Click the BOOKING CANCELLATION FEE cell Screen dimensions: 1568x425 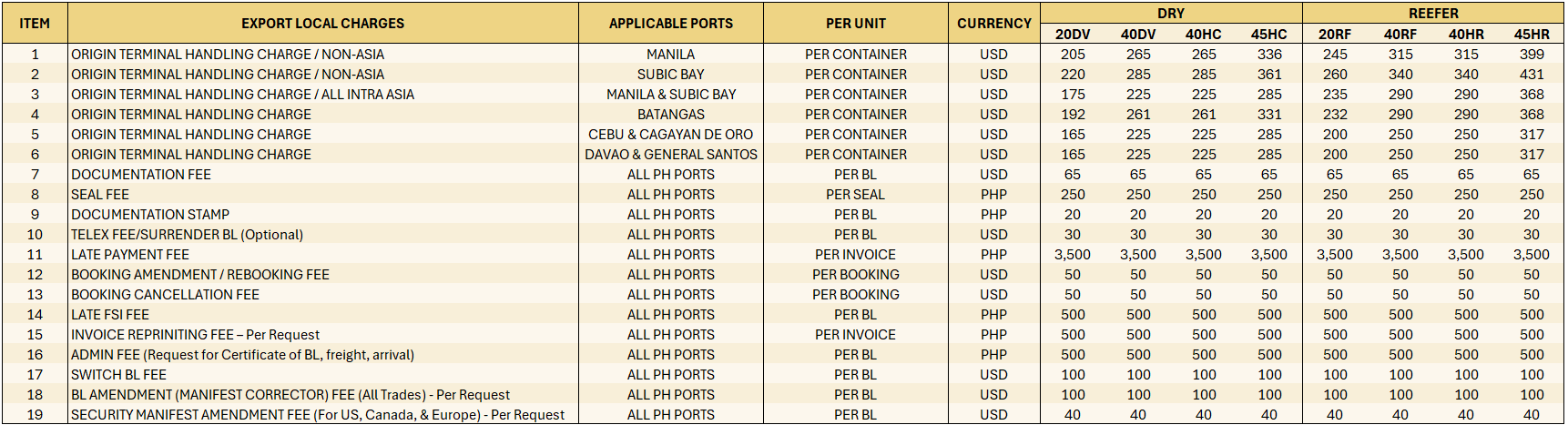click(x=165, y=295)
